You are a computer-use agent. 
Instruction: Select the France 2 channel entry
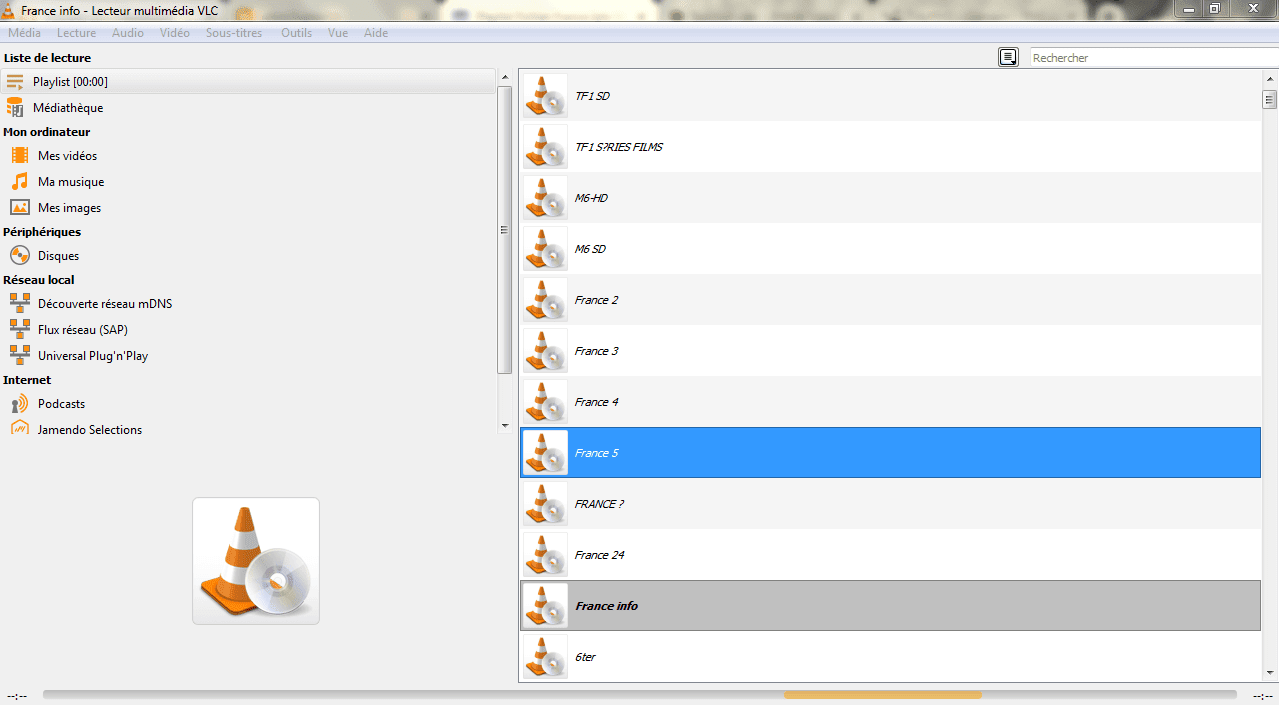tap(890, 300)
